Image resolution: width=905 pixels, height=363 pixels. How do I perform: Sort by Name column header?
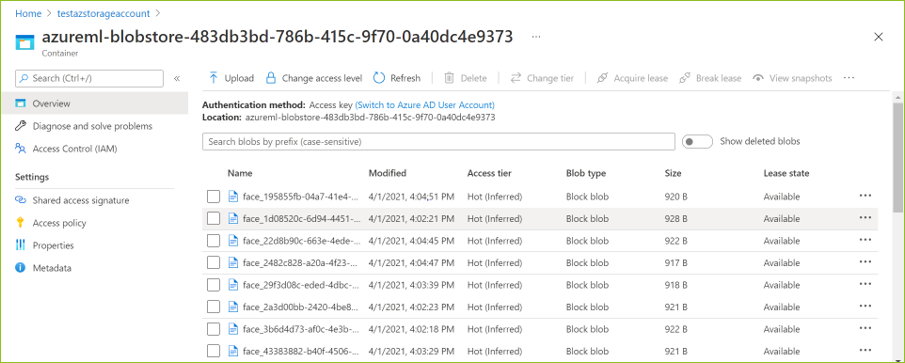tap(240, 173)
